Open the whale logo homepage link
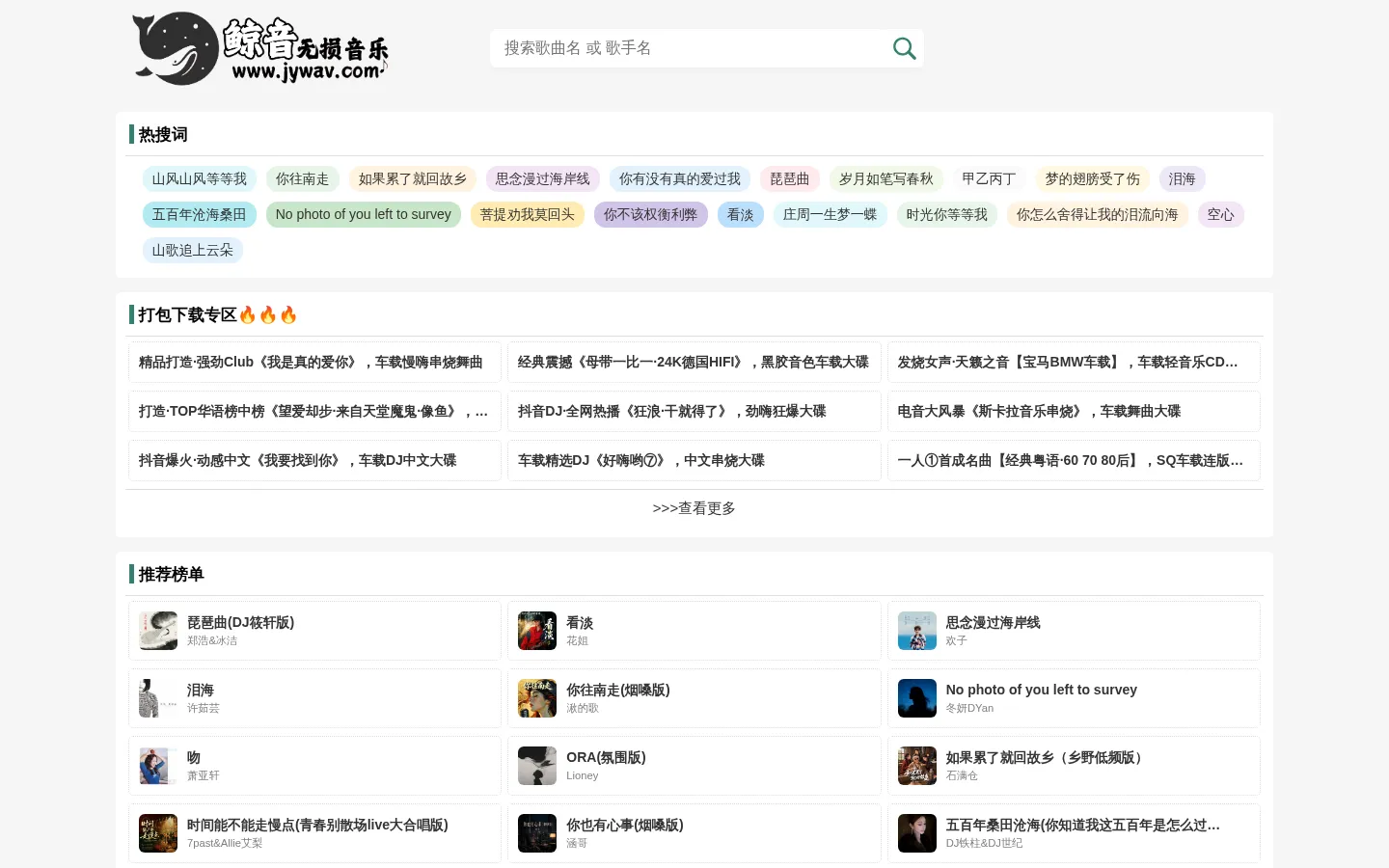 [260, 48]
